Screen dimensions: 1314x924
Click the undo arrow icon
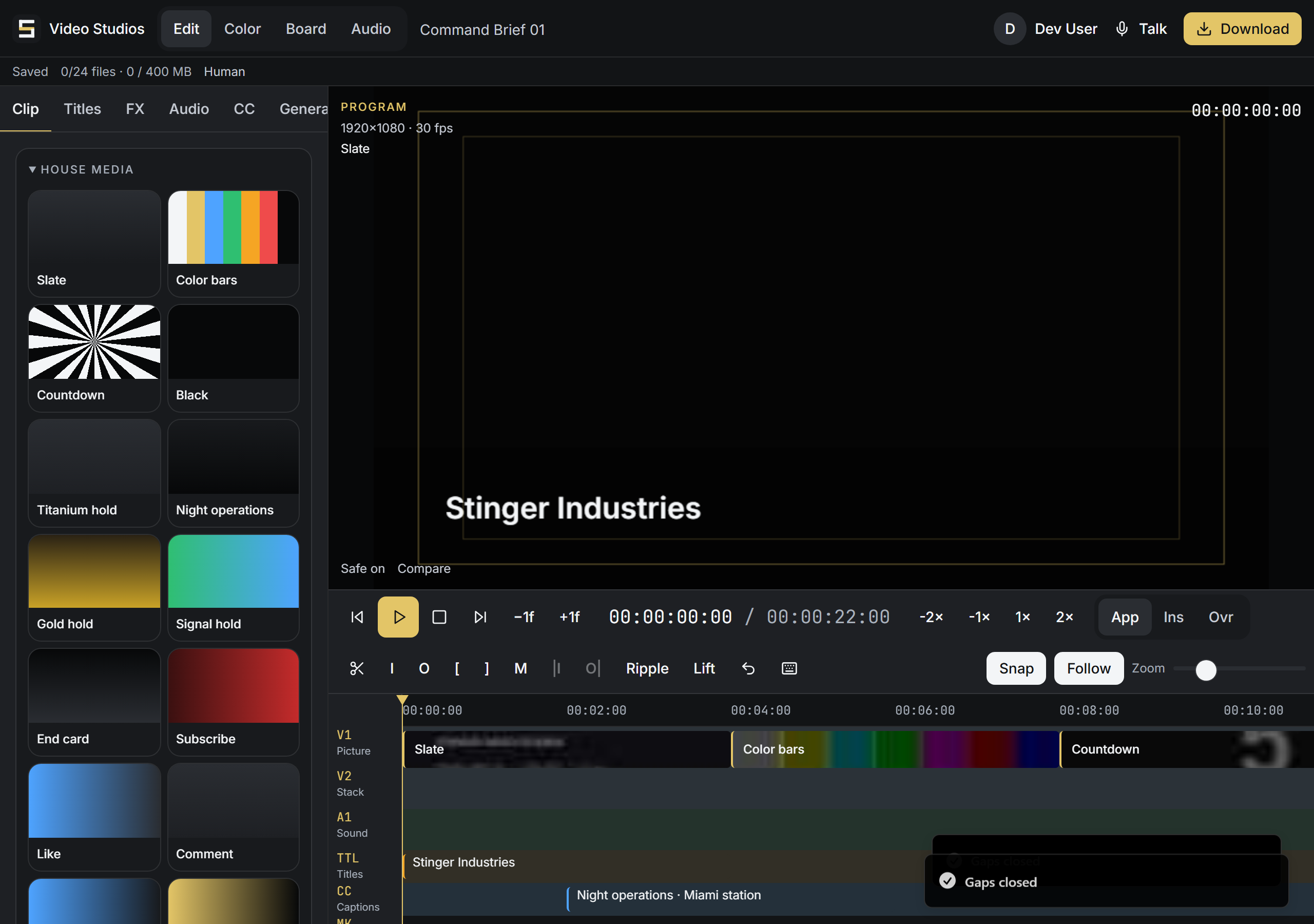(x=748, y=668)
